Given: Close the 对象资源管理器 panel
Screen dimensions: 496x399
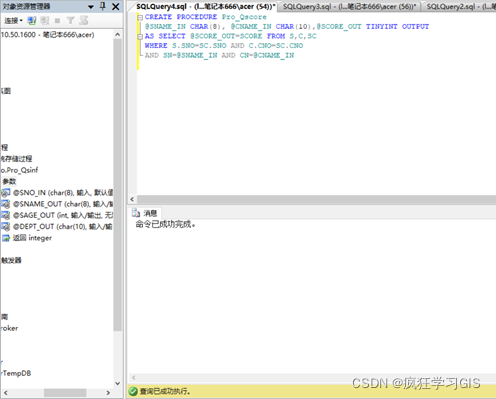Looking at the screenshot, I should tap(116, 6).
